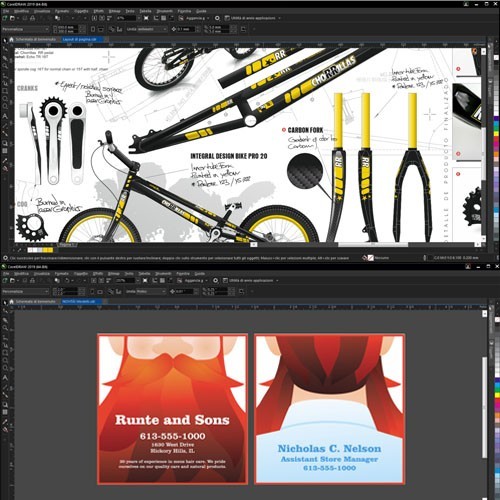
Task: Click the Print icon in upper window toolbar
Action: [x=32, y=18]
